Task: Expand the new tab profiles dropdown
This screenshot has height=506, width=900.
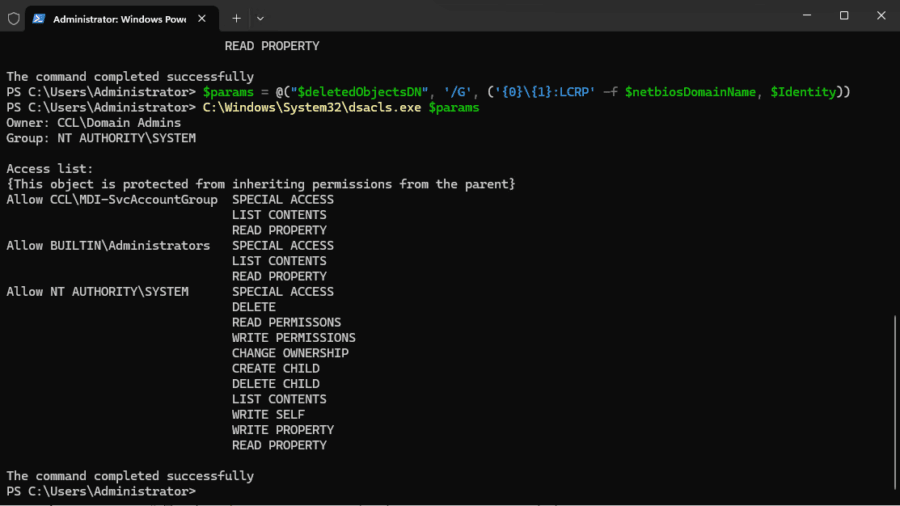Action: (x=260, y=18)
